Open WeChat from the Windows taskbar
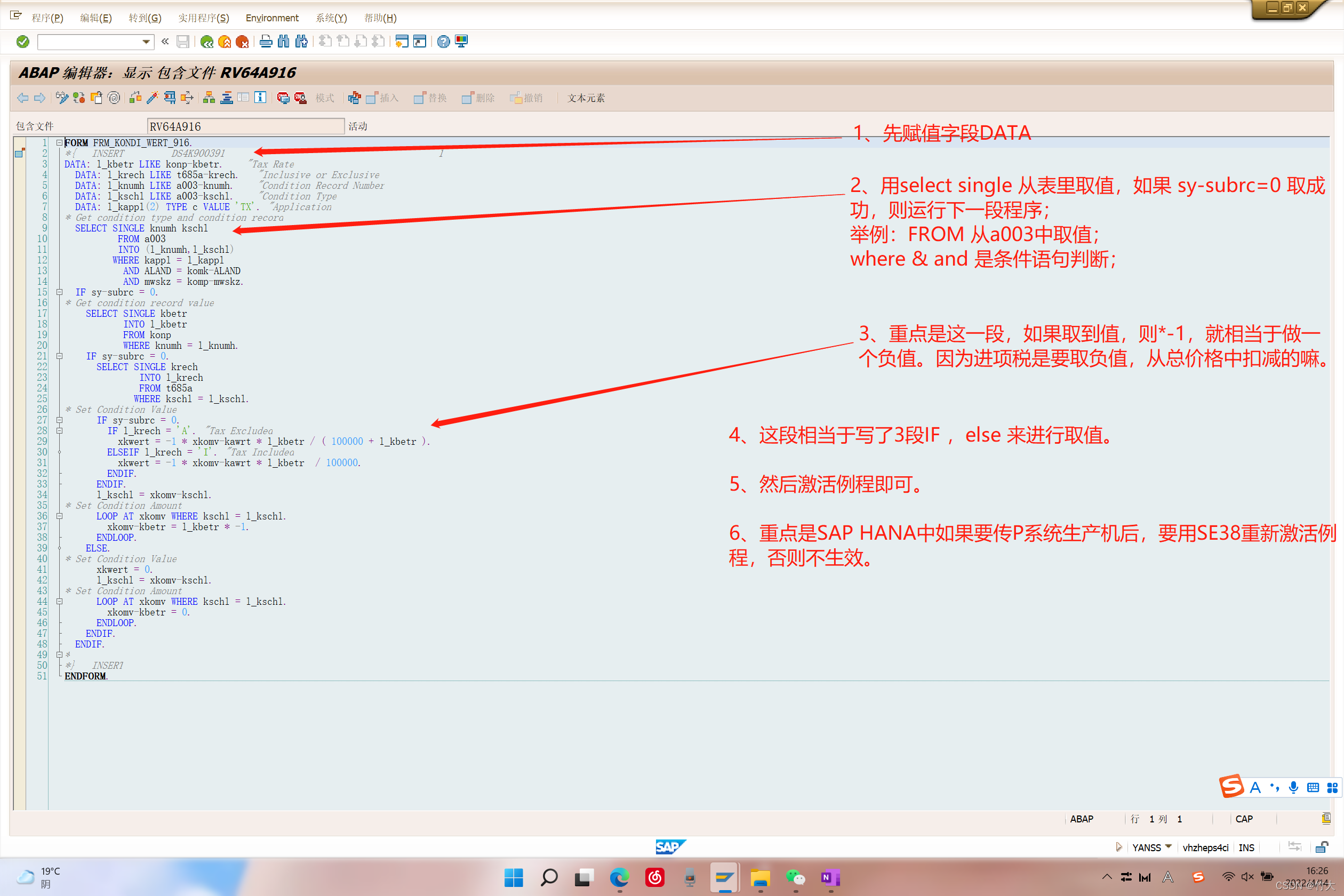Viewport: 1344px width, 896px height. click(795, 877)
